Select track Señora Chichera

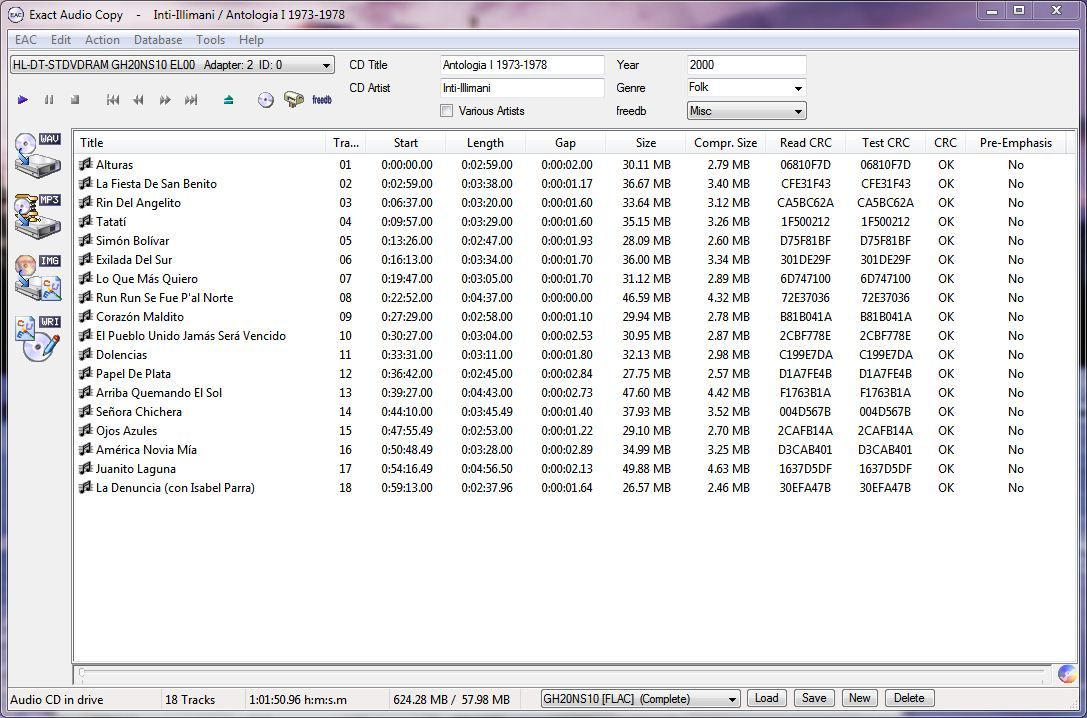click(139, 412)
